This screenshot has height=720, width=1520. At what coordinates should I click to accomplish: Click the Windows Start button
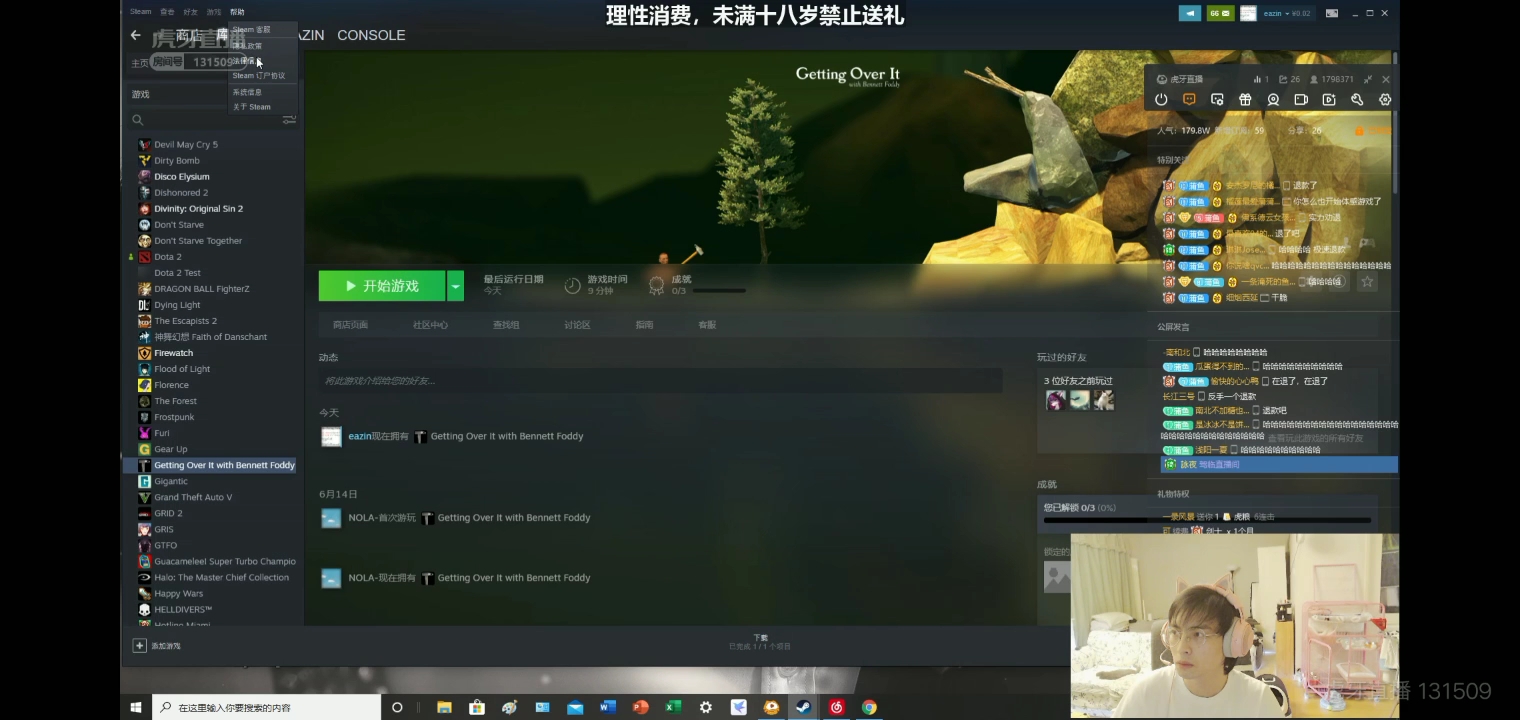[136, 707]
